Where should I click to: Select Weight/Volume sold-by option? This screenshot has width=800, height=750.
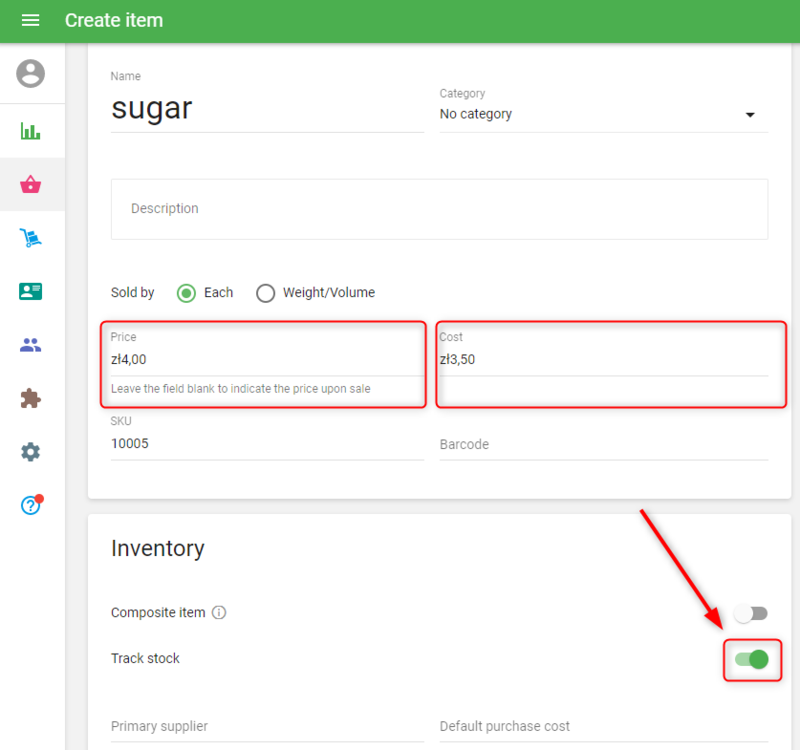[x=266, y=293]
